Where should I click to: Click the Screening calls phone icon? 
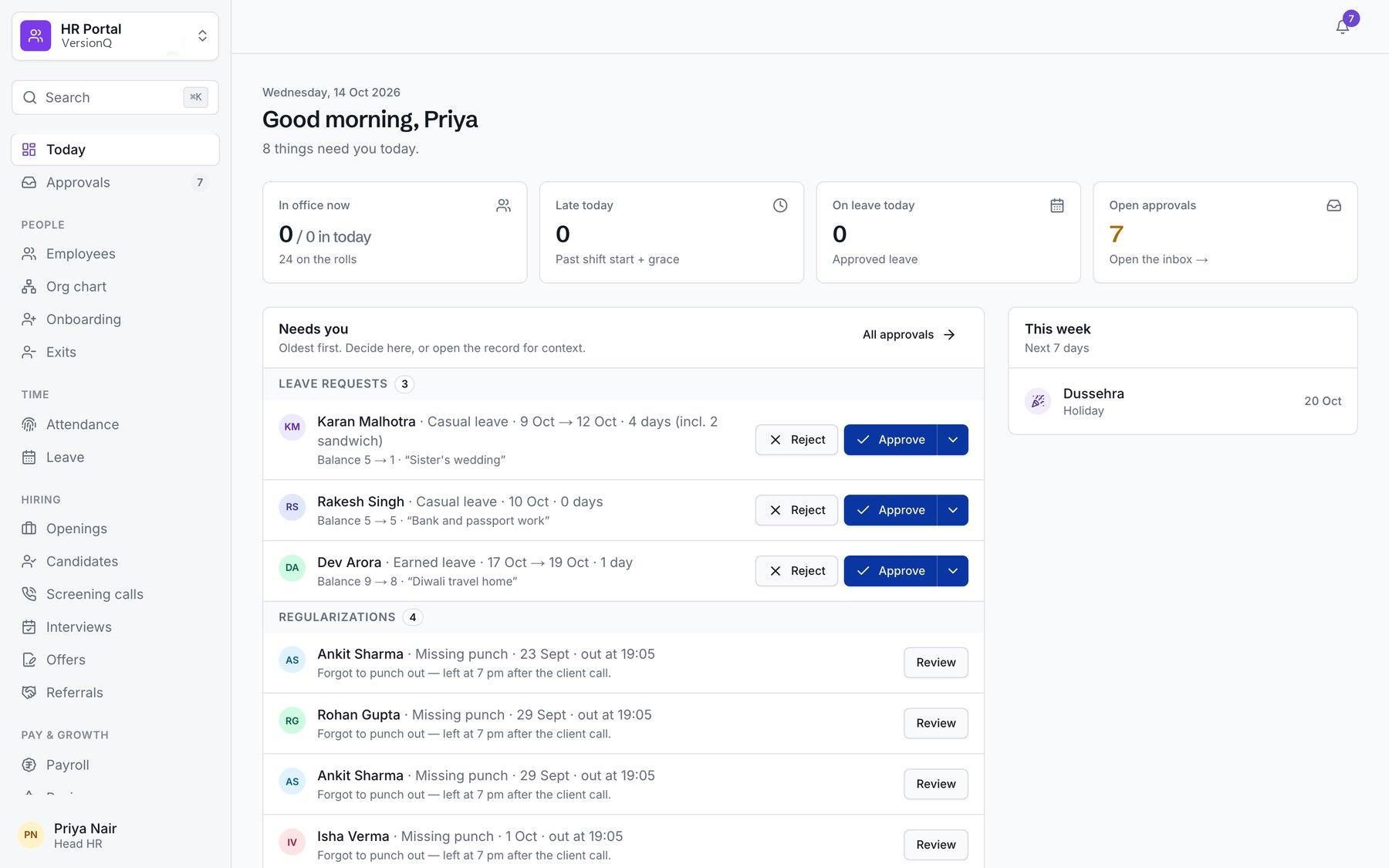pos(29,594)
